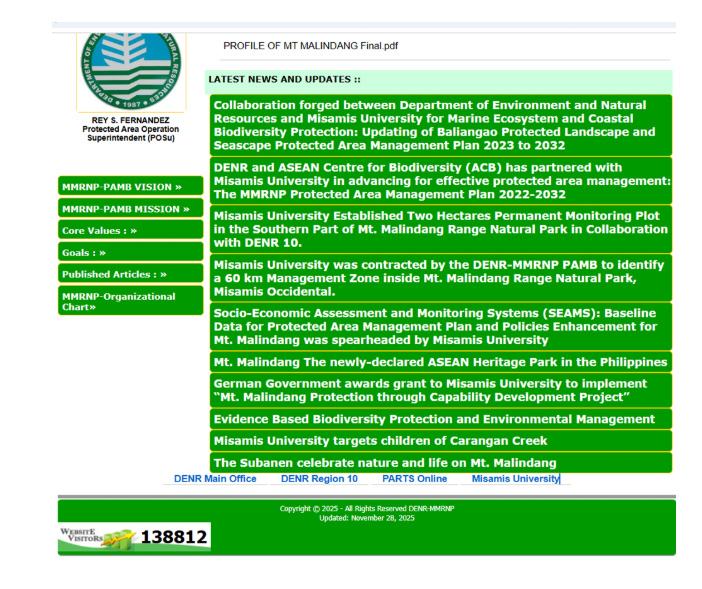Open the PARTS Online link
The image size is (702, 589).
(415, 478)
